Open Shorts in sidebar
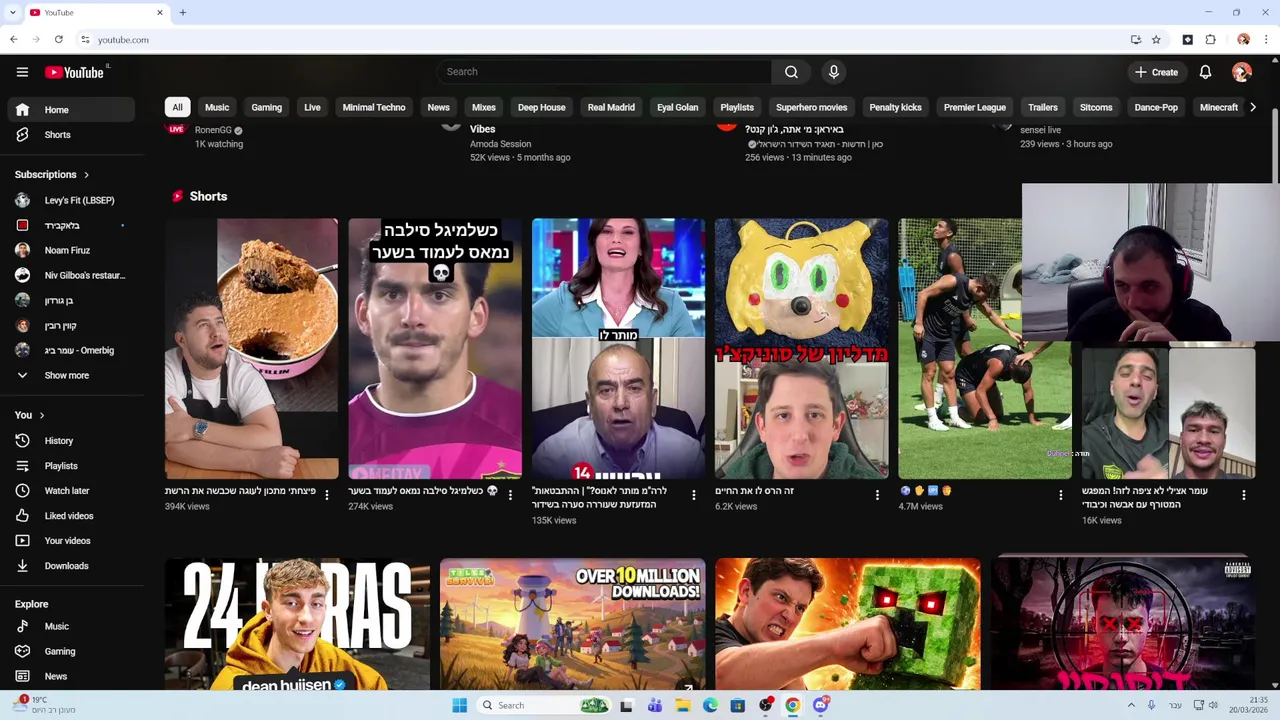1280x720 pixels. point(69,135)
